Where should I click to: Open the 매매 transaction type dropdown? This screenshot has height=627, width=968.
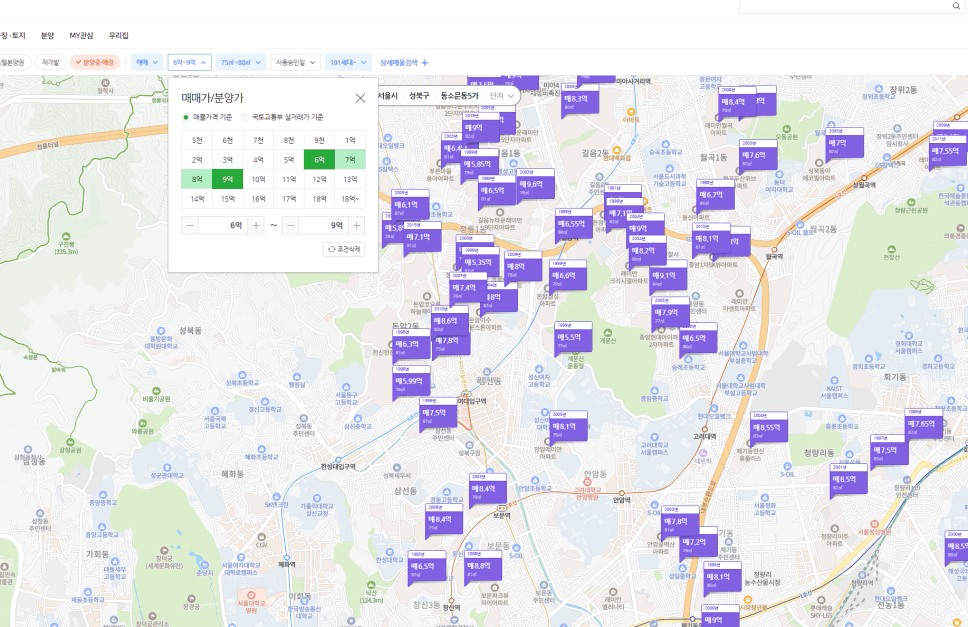(x=147, y=62)
